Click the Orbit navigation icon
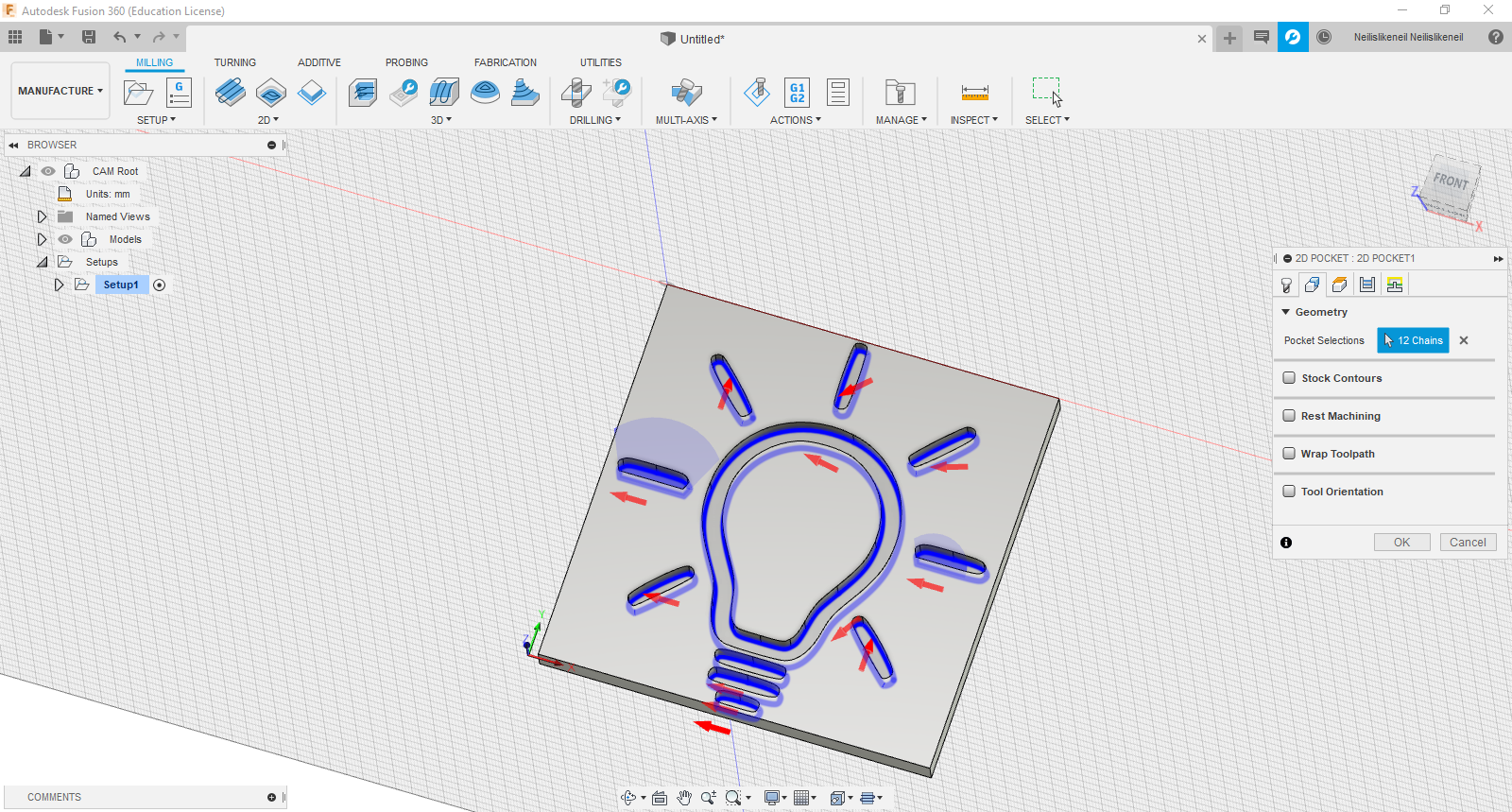The image size is (1512, 812). point(628,798)
